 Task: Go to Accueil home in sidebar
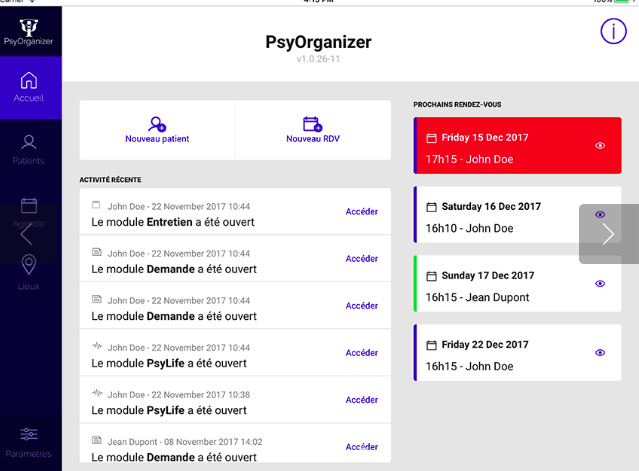(31, 87)
